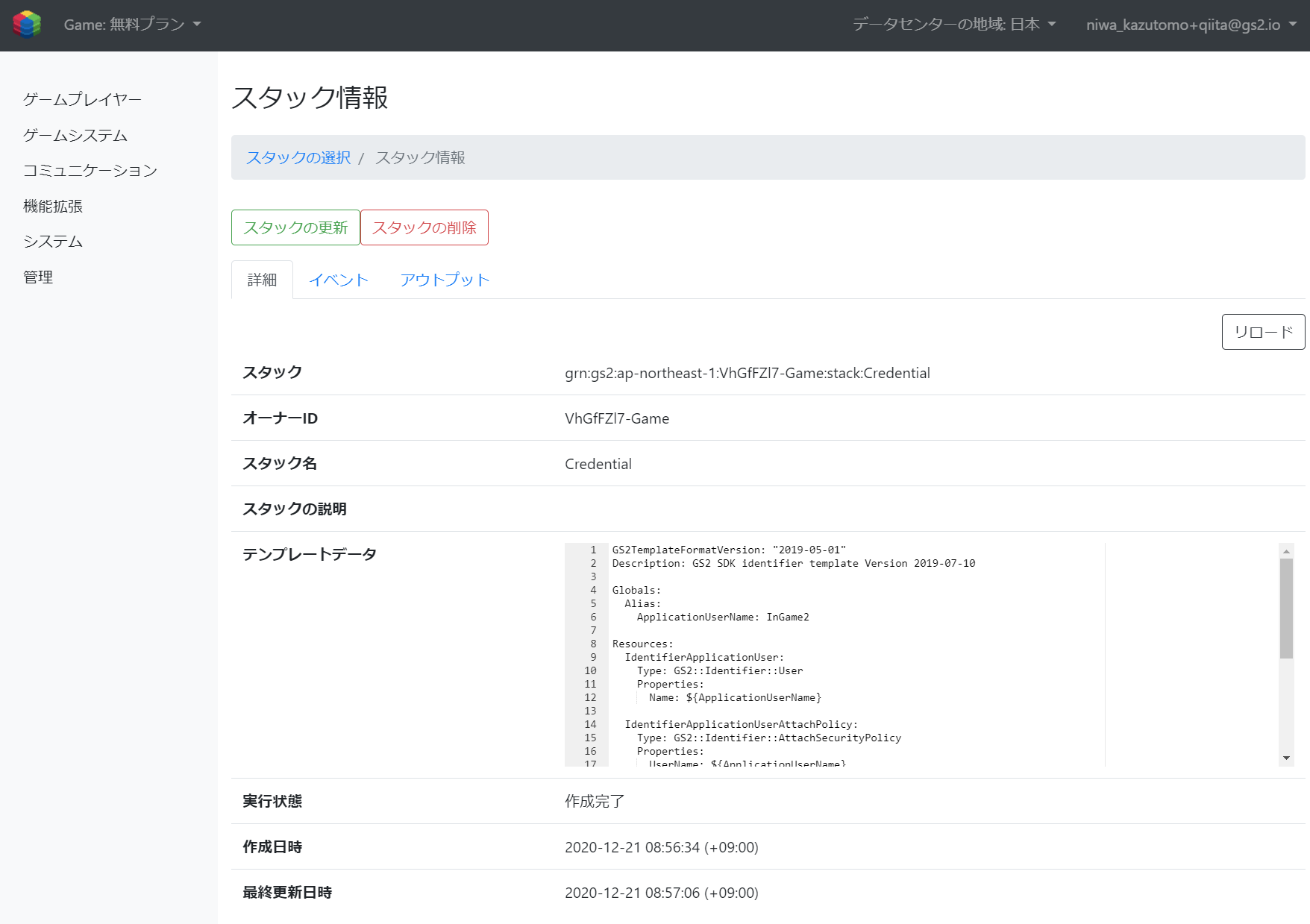1310x924 pixels.
Task: Select 機能拡張 in the sidebar
Action: (53, 206)
